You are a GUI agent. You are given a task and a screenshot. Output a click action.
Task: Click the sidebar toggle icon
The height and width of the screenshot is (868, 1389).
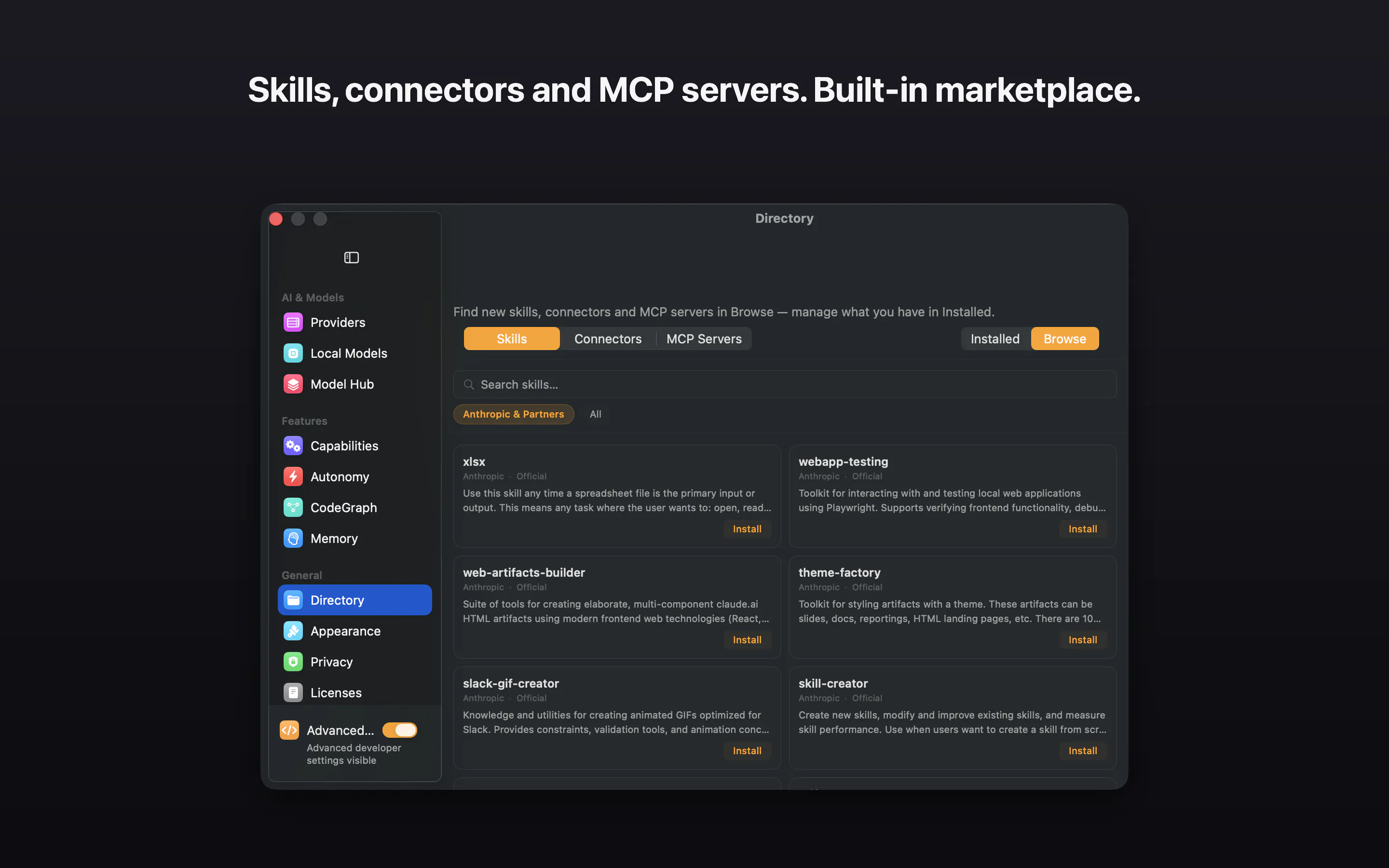(351, 258)
